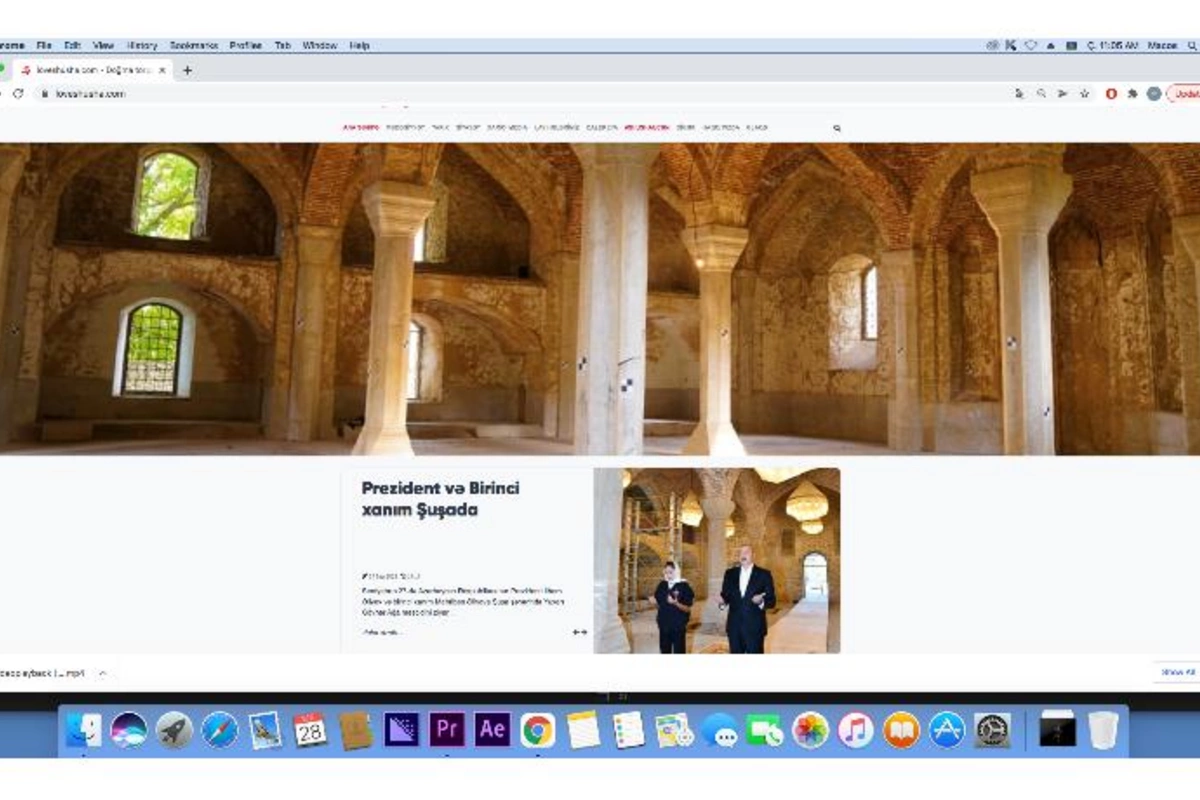Open Launchpad from the Dock

174,730
